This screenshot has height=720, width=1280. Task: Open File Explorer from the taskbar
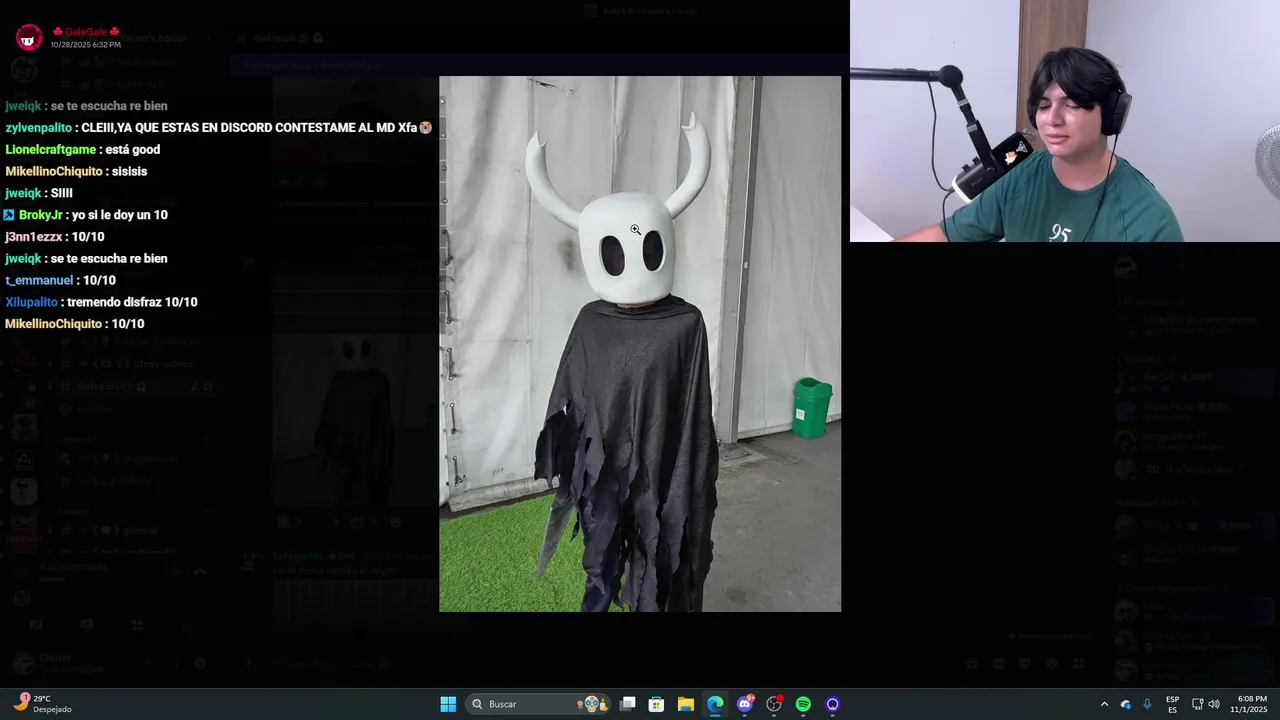click(x=686, y=704)
